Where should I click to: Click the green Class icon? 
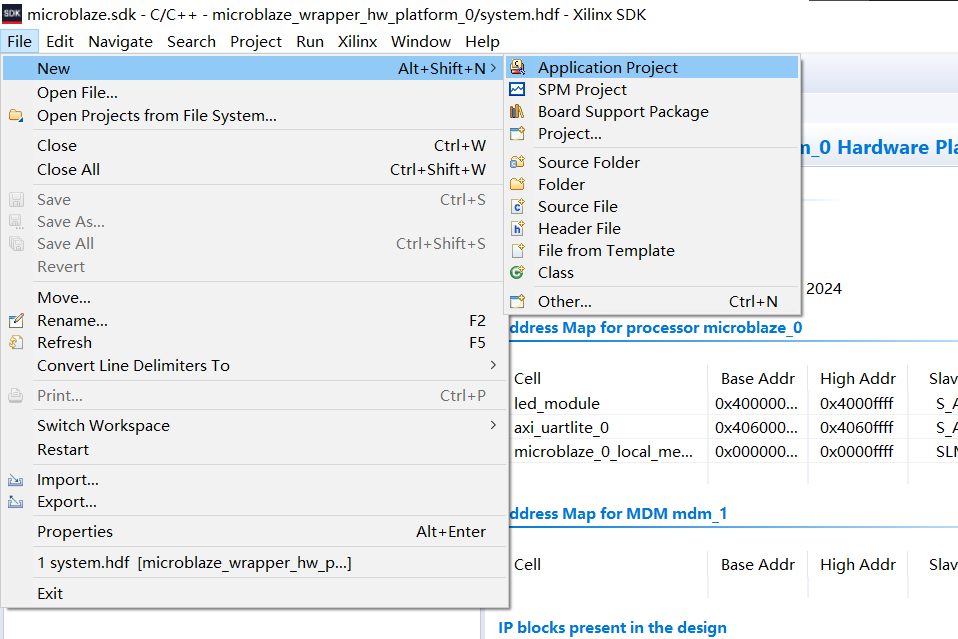coord(517,272)
